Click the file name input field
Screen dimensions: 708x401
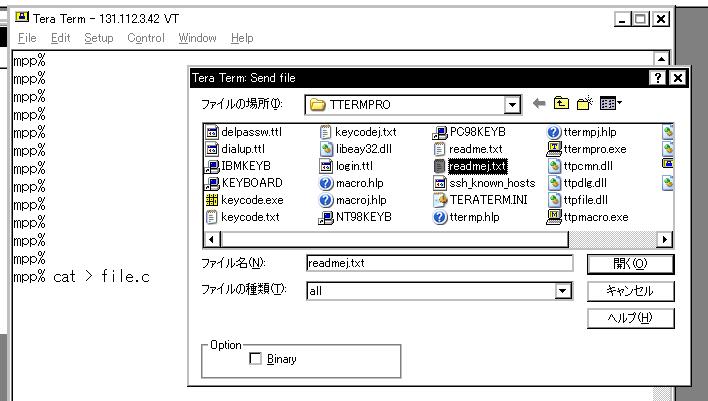[439, 264]
